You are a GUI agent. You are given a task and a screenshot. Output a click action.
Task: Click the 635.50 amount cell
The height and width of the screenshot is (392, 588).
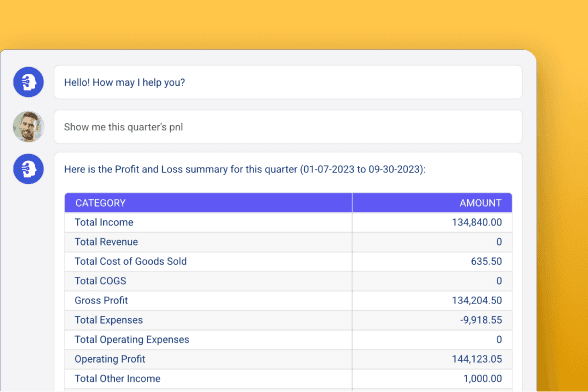[486, 261]
